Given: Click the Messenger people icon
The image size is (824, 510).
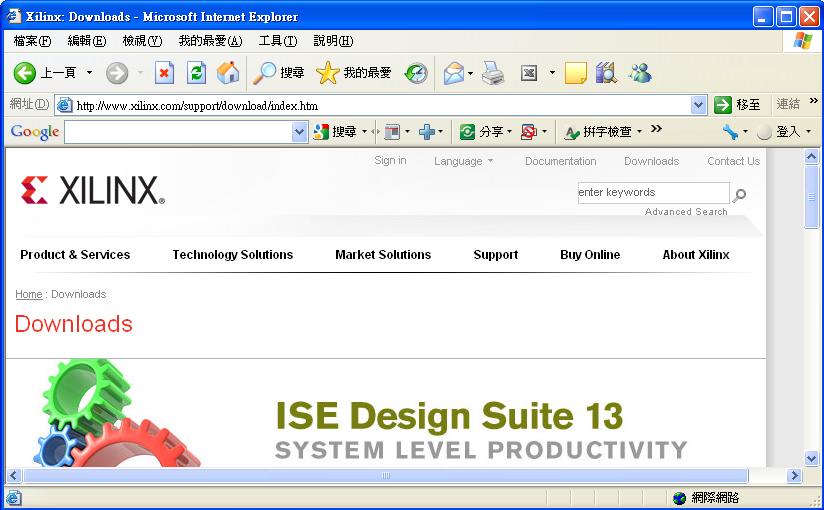Looking at the screenshot, I should click(640, 73).
